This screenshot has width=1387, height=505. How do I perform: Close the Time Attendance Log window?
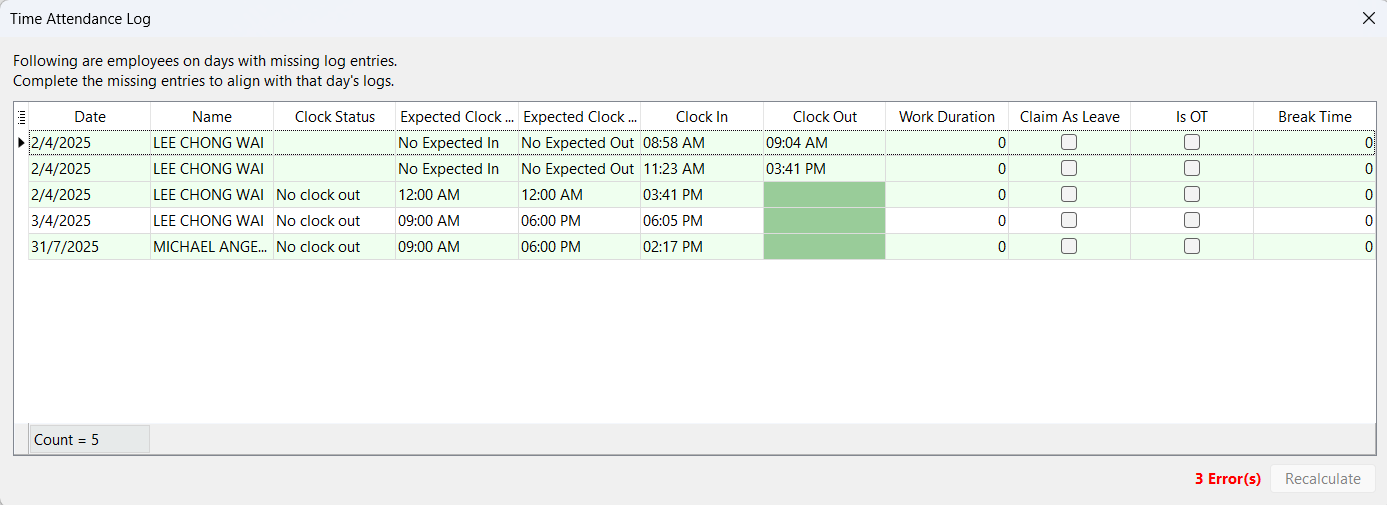(1368, 18)
